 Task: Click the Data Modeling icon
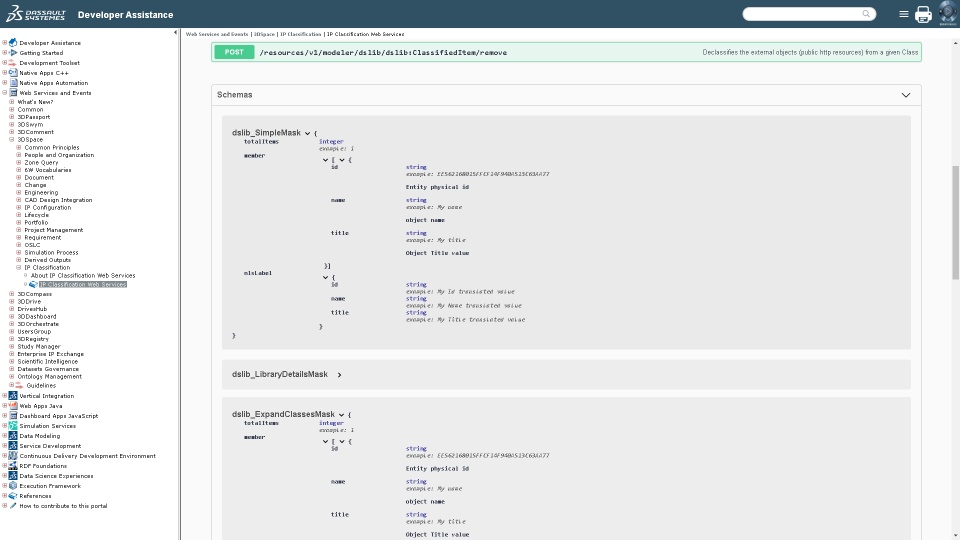pyautogui.click(x=13, y=435)
